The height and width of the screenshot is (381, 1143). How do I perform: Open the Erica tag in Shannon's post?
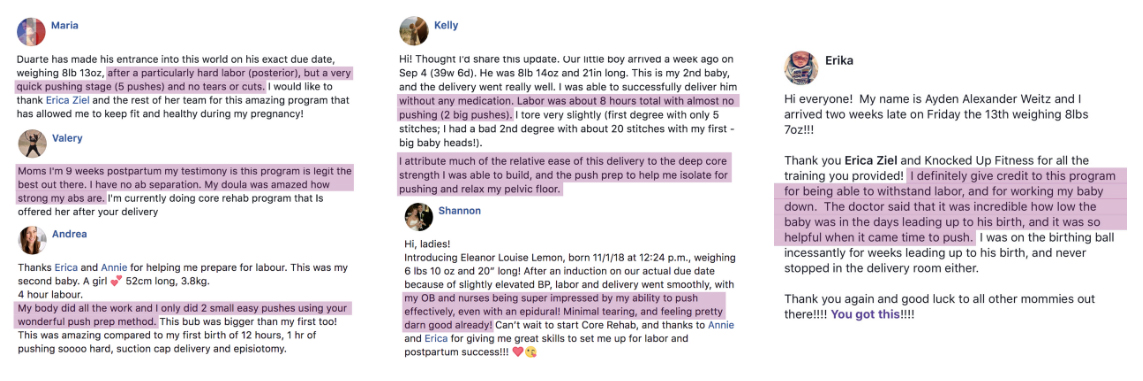click(x=434, y=339)
